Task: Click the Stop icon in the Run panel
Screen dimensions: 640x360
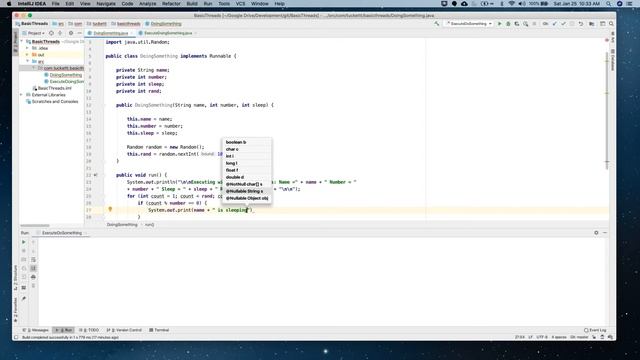Action: point(24,251)
